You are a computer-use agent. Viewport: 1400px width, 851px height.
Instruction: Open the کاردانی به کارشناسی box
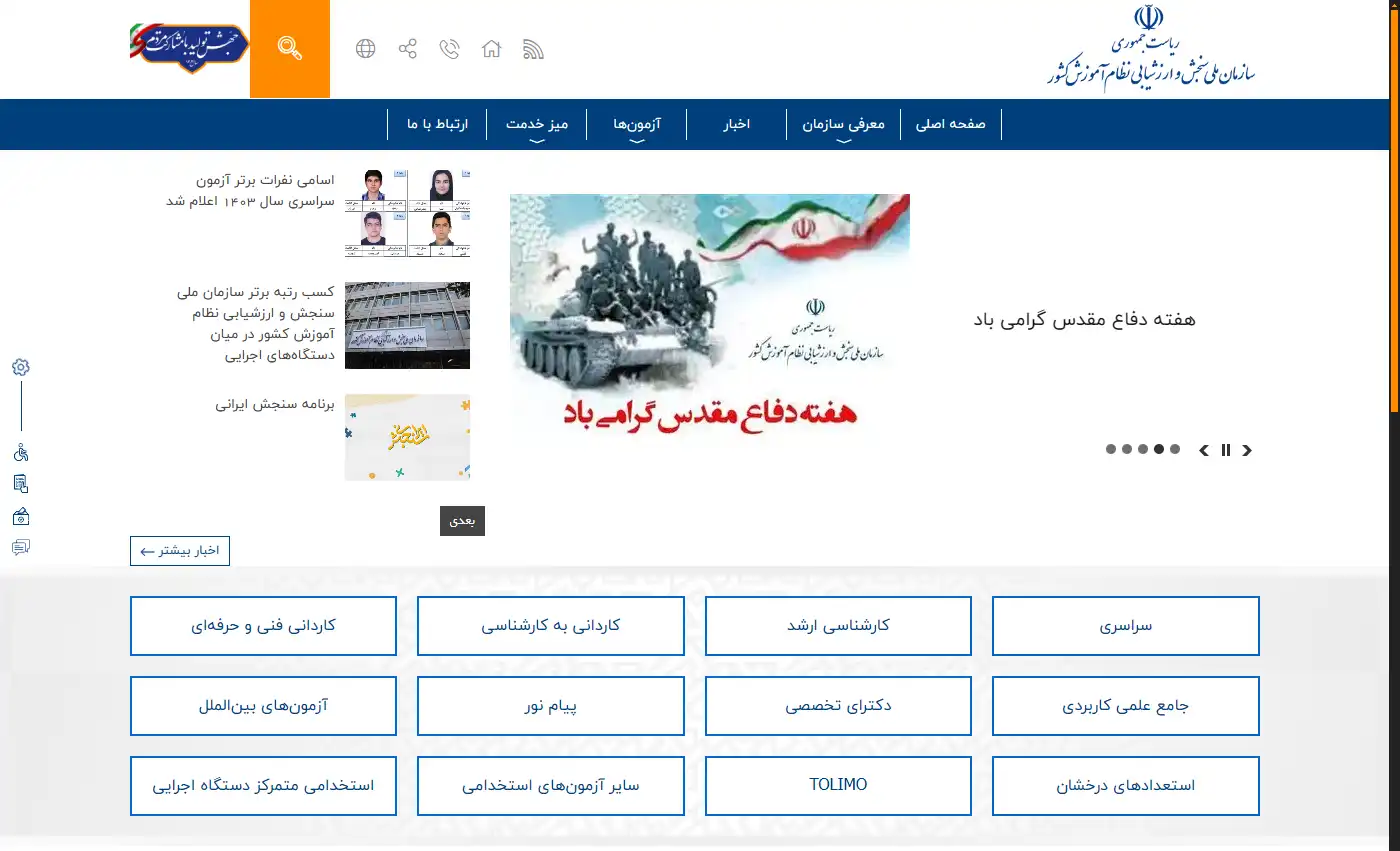tap(551, 626)
